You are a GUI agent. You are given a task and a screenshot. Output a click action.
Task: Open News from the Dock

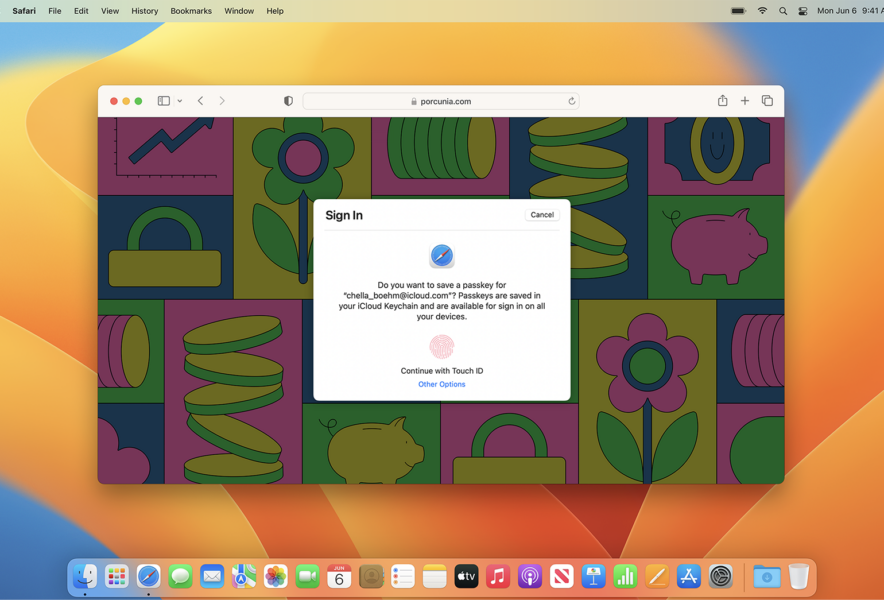pos(562,576)
